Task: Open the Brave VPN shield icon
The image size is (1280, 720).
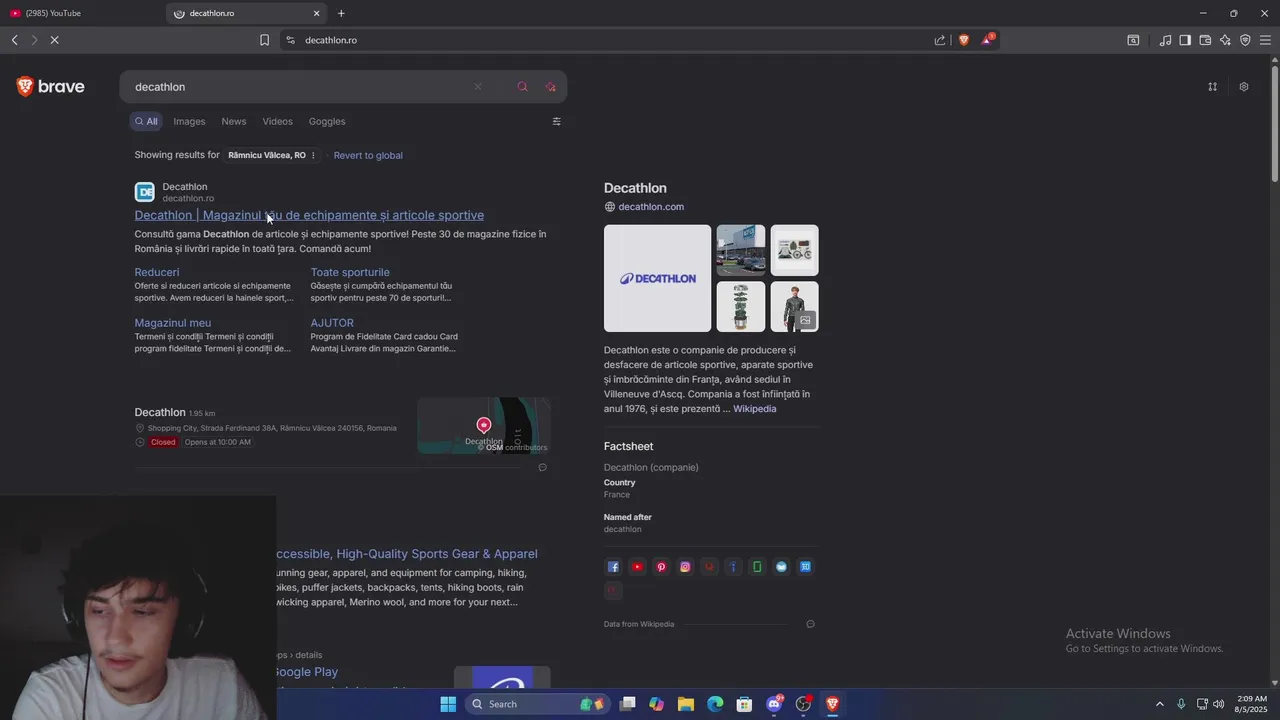Action: [1245, 40]
